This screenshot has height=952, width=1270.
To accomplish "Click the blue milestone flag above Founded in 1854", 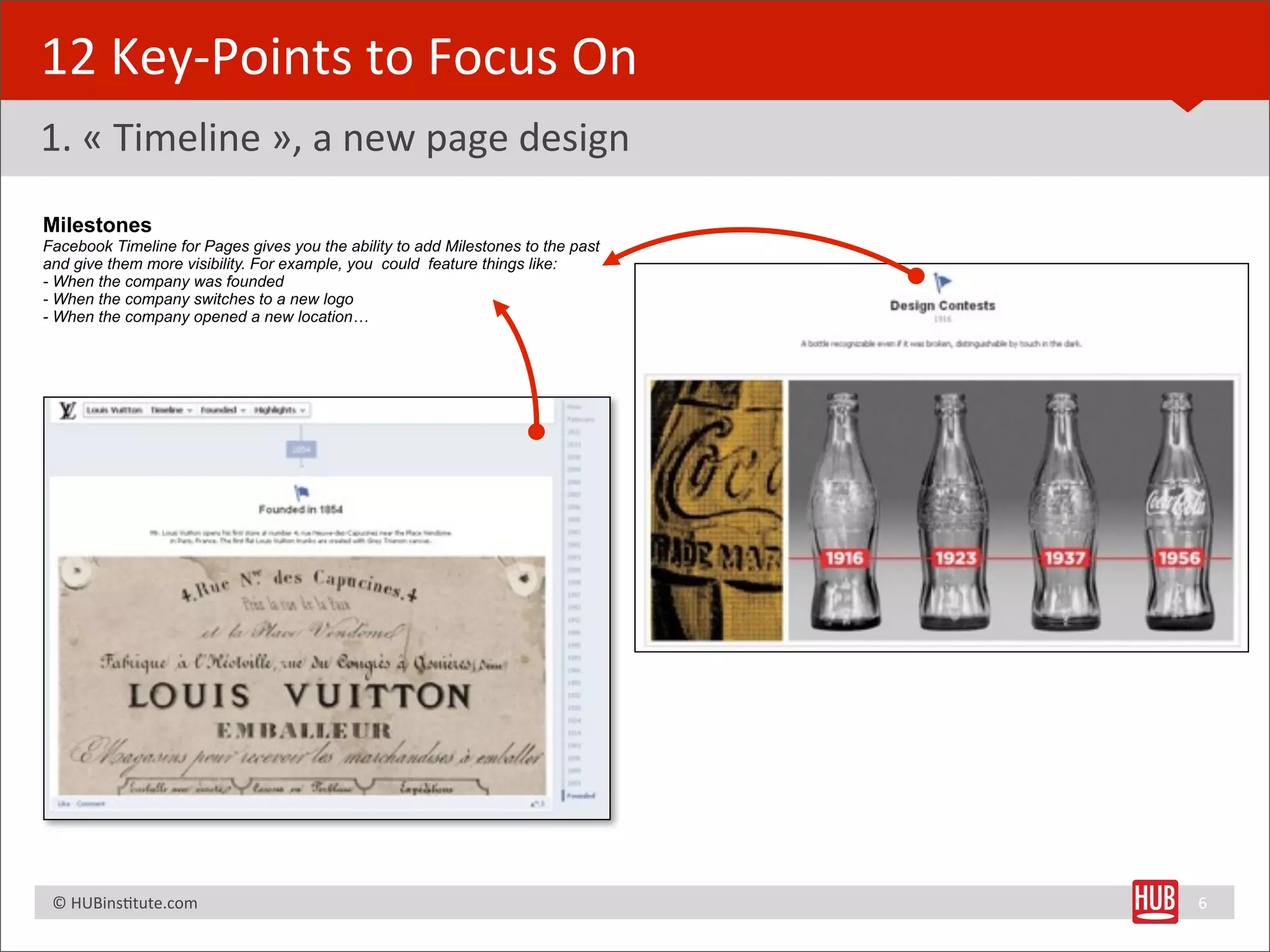I will pyautogui.click(x=301, y=493).
